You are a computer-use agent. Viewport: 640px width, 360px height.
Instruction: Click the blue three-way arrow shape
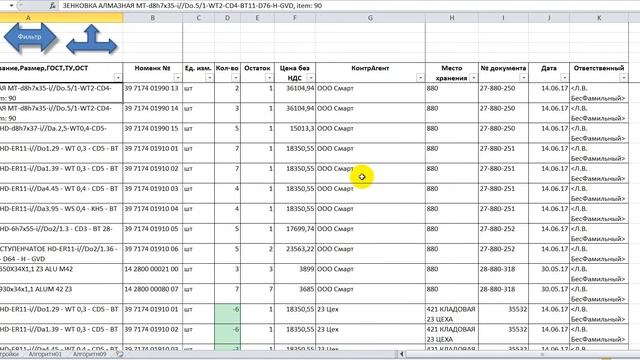[92, 40]
